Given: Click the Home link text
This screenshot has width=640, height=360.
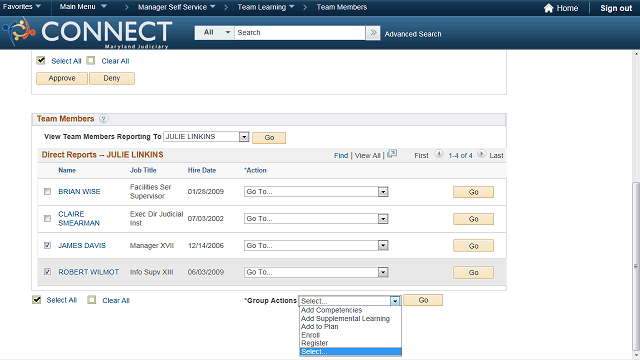Looking at the screenshot, I should point(567,8).
